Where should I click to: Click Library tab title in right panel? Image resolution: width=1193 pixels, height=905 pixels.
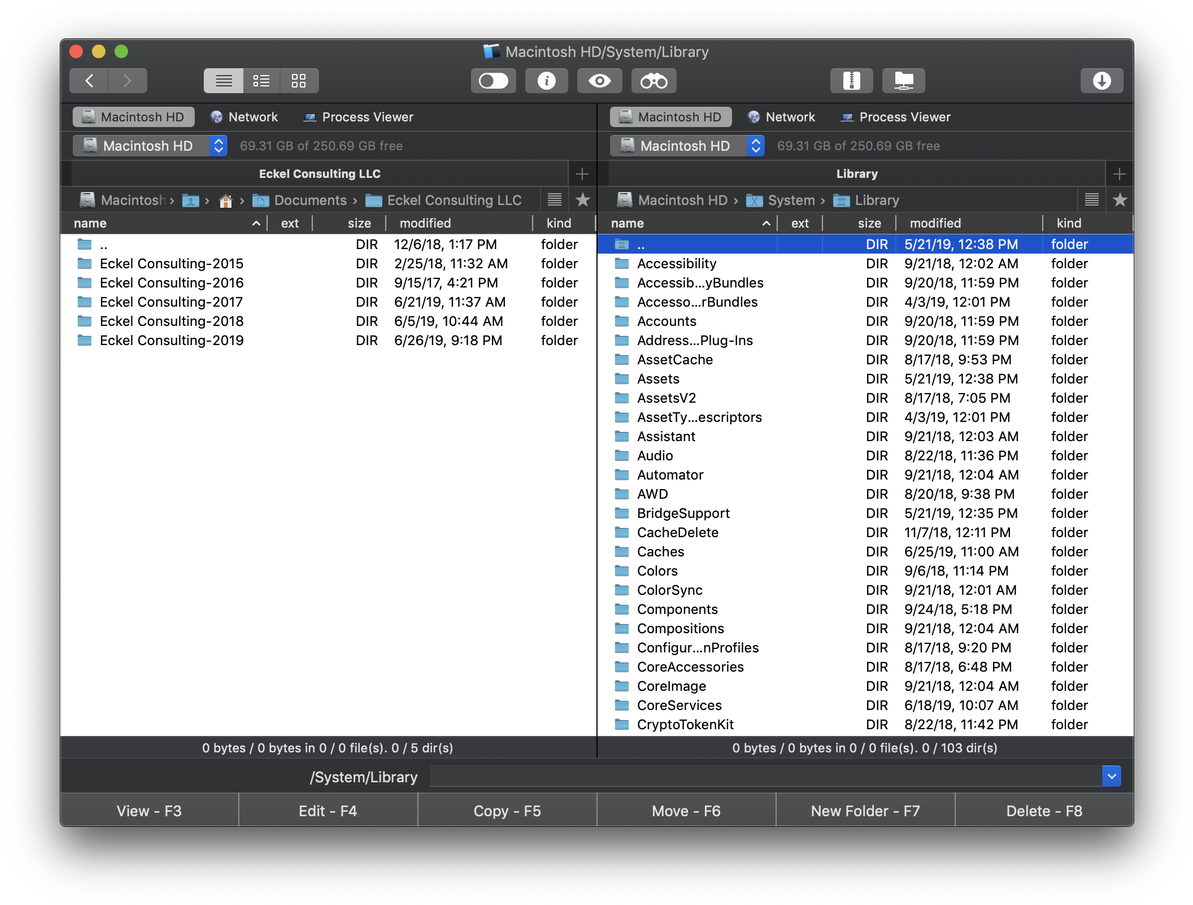[x=857, y=174]
